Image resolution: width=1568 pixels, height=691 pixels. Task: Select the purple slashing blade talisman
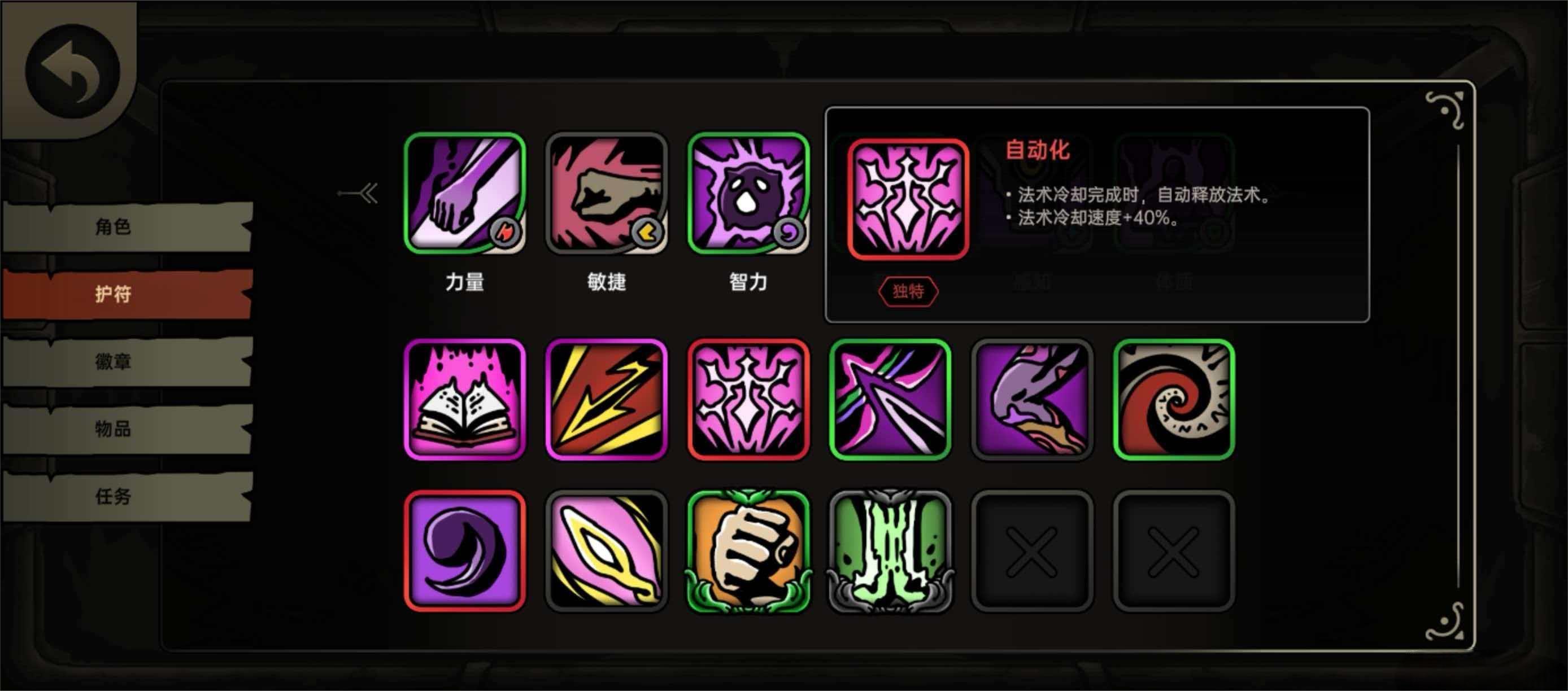(890, 400)
